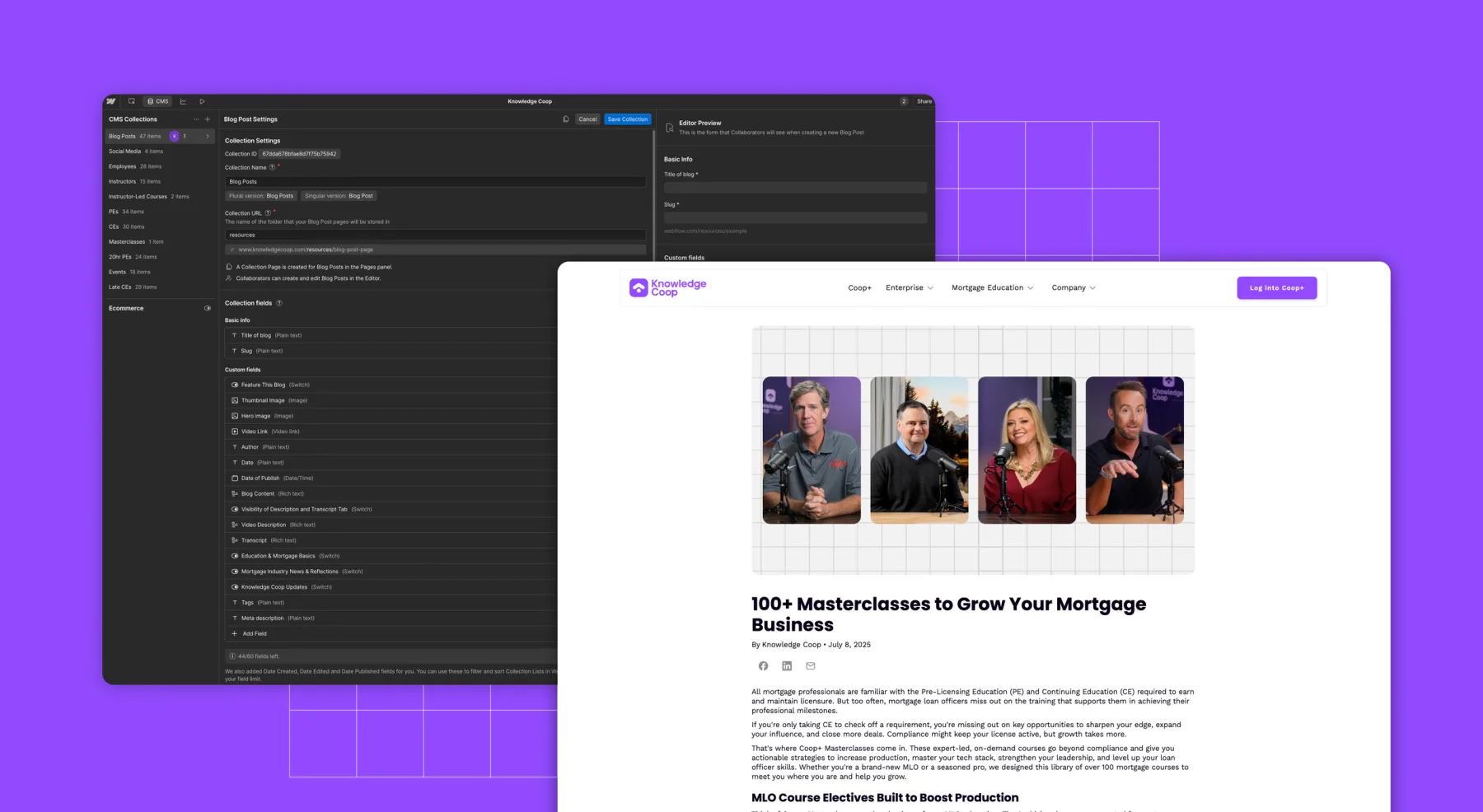Click the Editor Preview icon
Viewport: 1483px width, 812px height.
(670, 128)
